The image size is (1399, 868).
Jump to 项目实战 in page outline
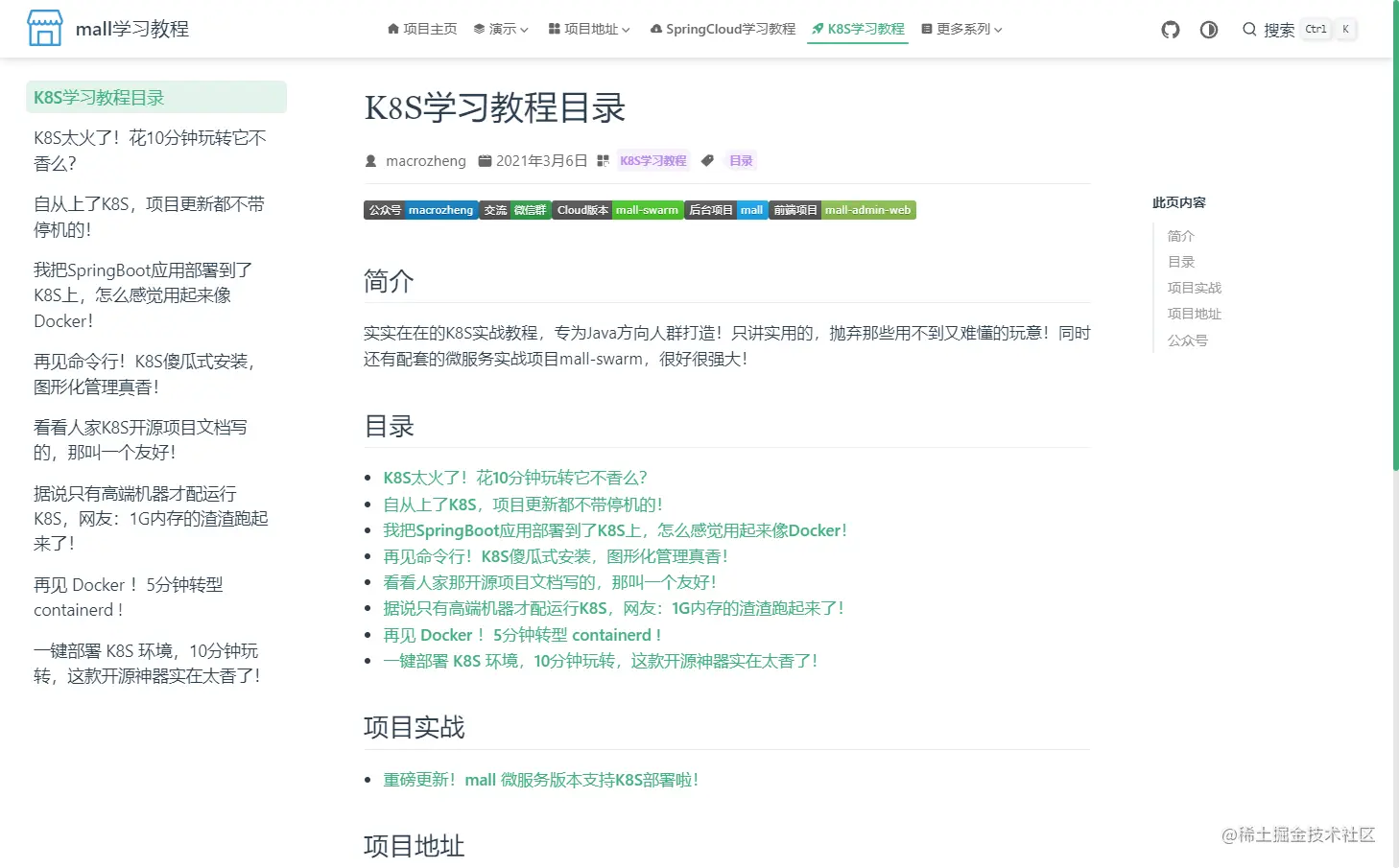click(1195, 288)
